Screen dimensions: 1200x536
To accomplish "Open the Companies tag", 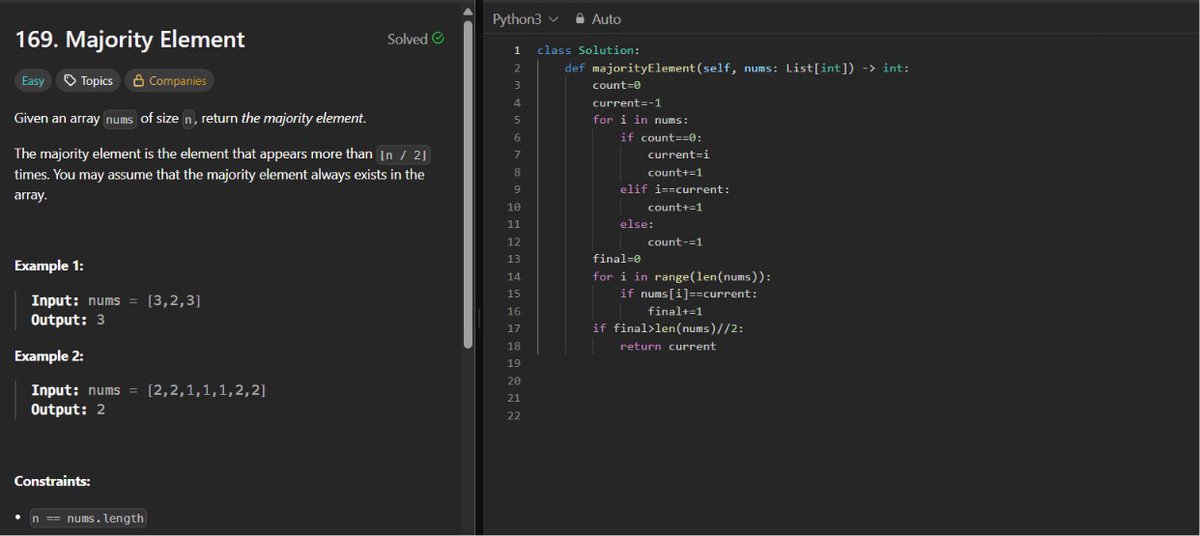I will point(169,81).
